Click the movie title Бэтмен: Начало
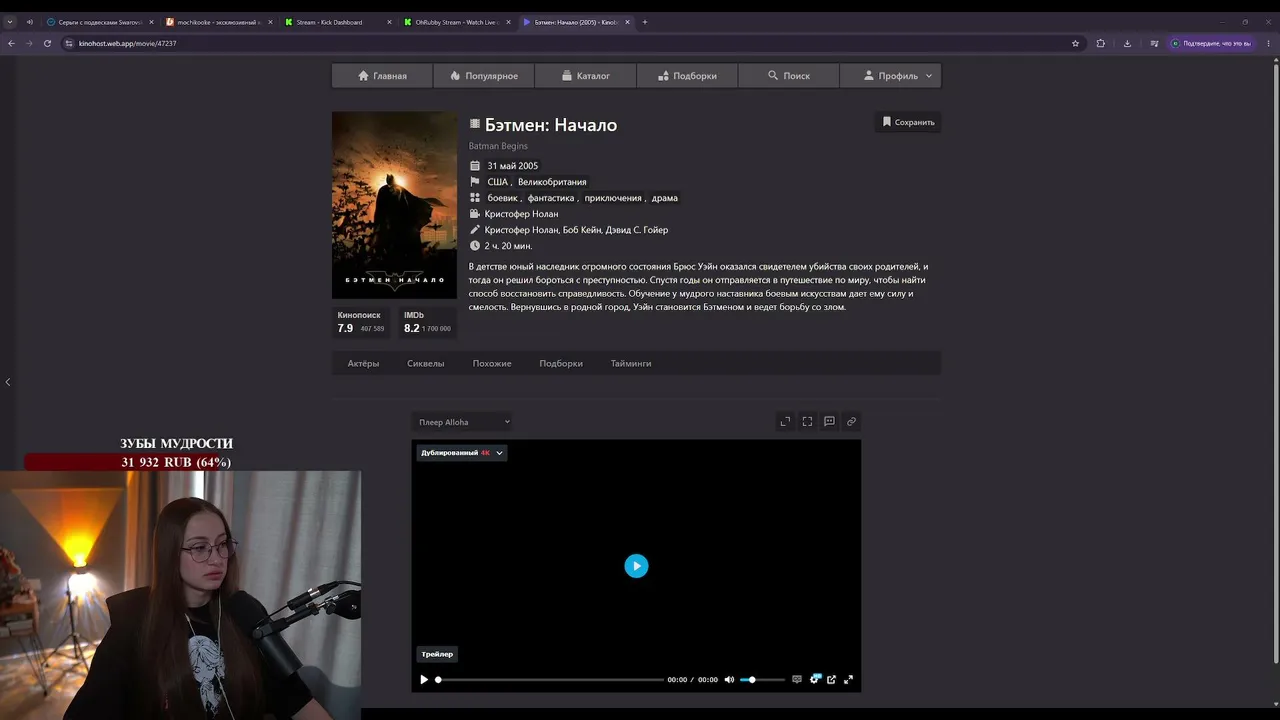 point(551,125)
